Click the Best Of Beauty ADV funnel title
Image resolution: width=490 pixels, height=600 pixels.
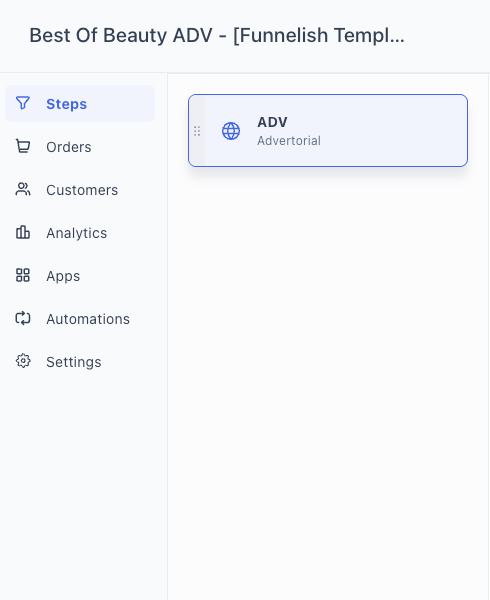(x=217, y=36)
